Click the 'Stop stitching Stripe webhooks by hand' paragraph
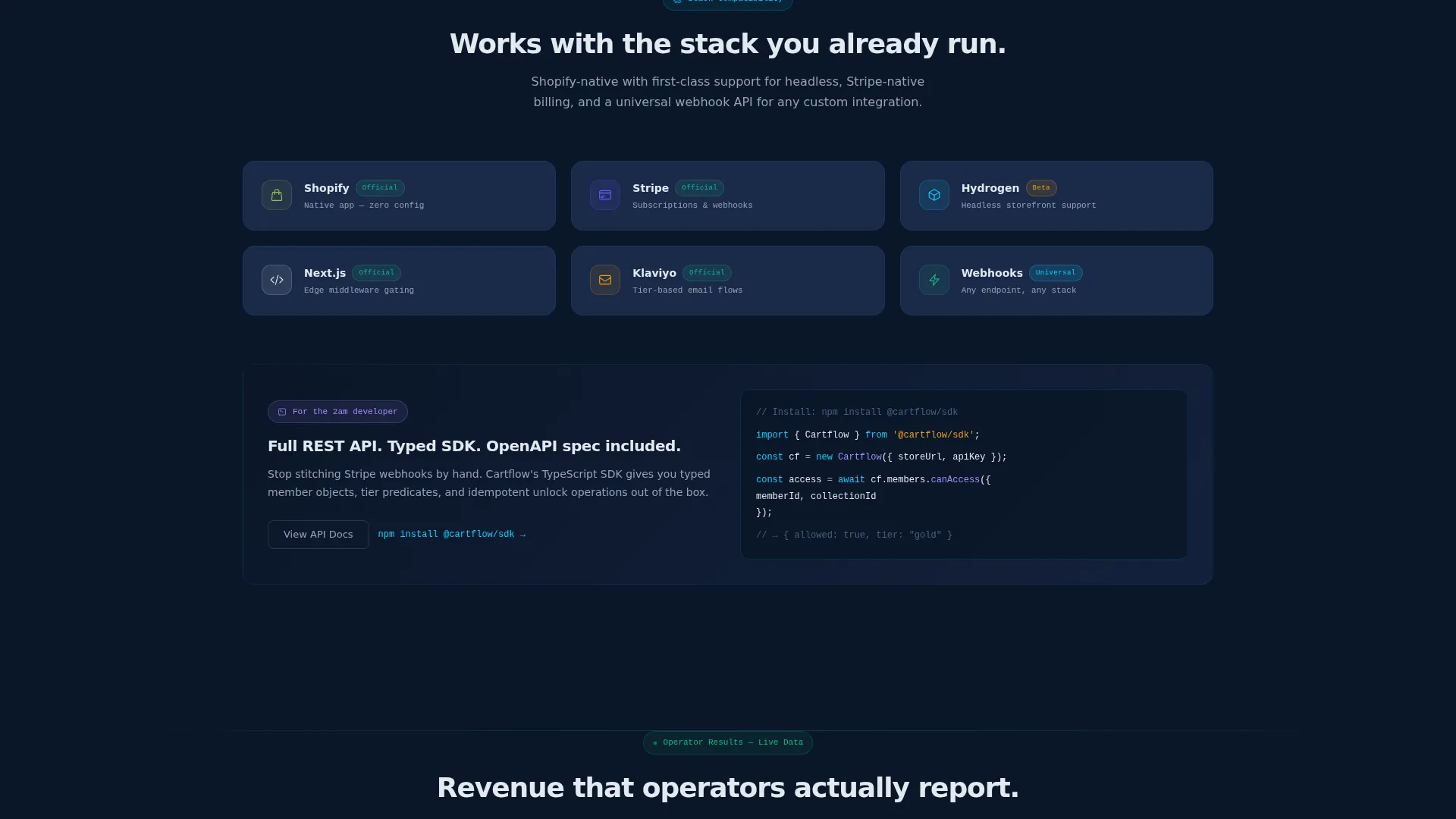The height and width of the screenshot is (819, 1456). pyautogui.click(x=489, y=483)
